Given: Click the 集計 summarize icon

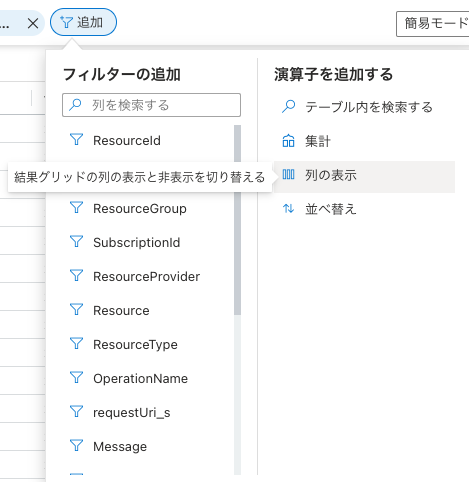Looking at the screenshot, I should [x=288, y=141].
